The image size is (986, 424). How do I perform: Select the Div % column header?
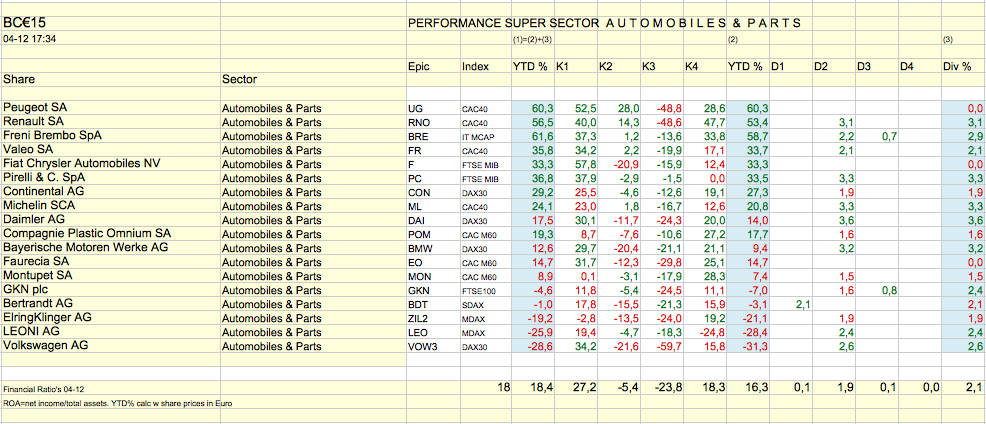tap(963, 66)
